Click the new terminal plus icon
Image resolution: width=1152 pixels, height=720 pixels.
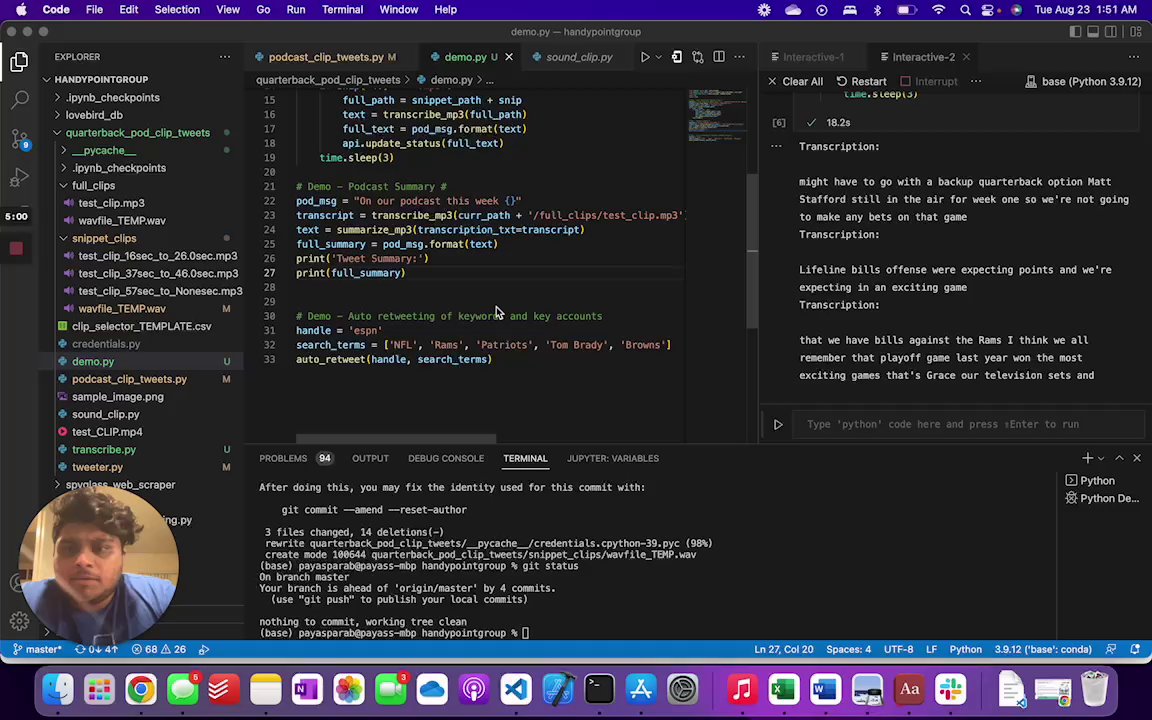click(x=1087, y=458)
